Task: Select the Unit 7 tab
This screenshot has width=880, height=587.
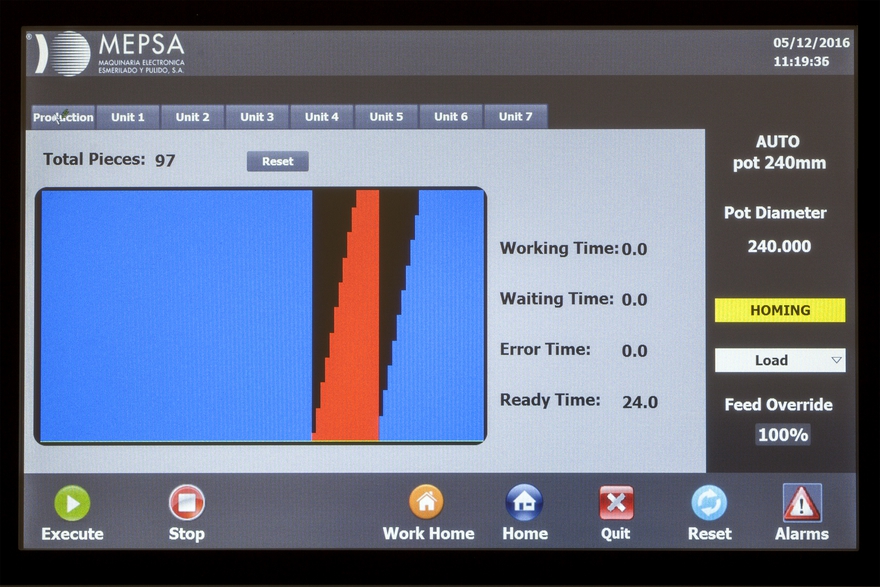Action: (x=515, y=117)
